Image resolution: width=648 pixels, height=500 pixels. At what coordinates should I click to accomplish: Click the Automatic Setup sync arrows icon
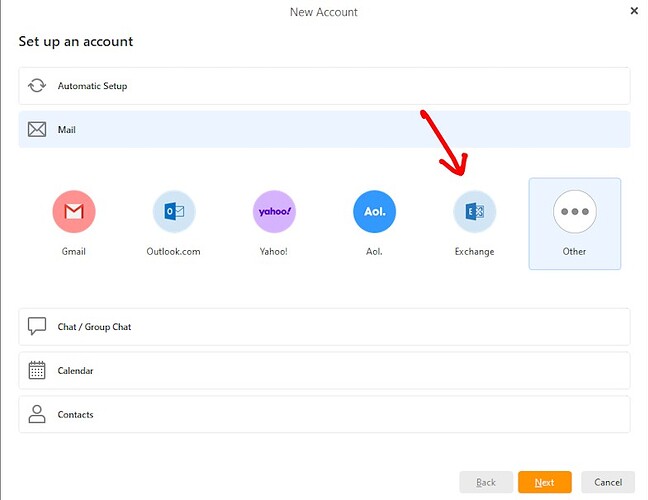[37, 86]
